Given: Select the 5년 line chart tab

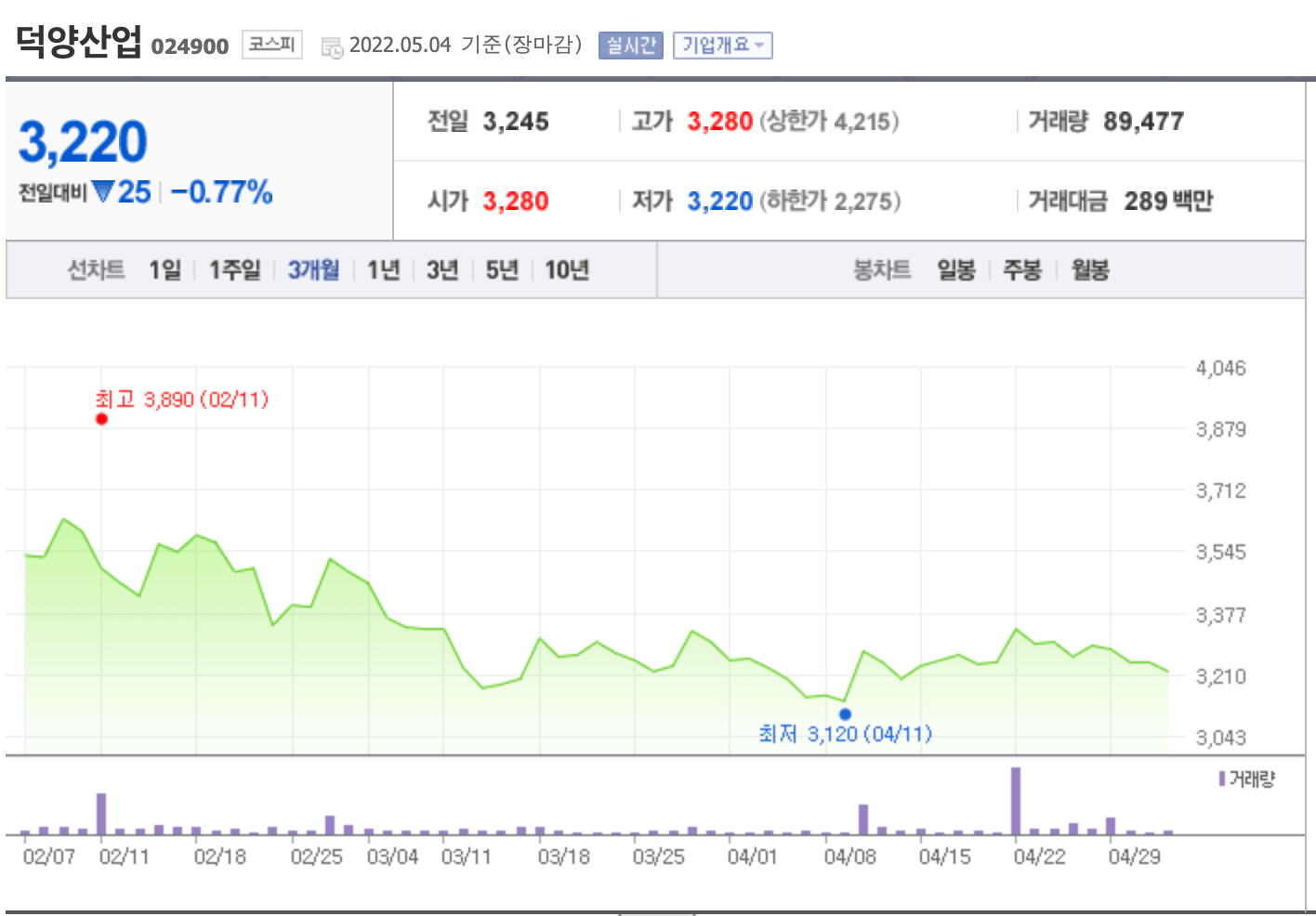Looking at the screenshot, I should click(x=502, y=270).
